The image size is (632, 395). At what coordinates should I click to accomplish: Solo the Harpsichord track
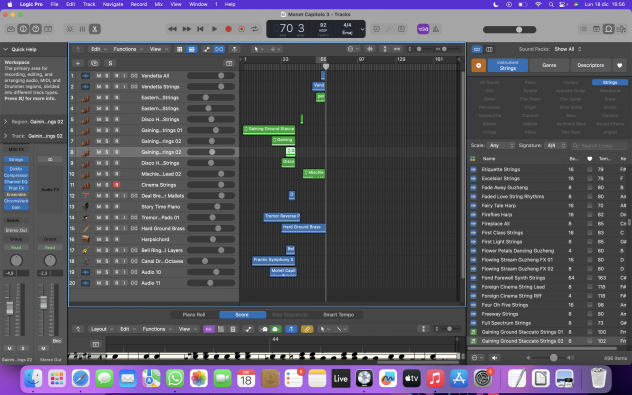click(107, 239)
